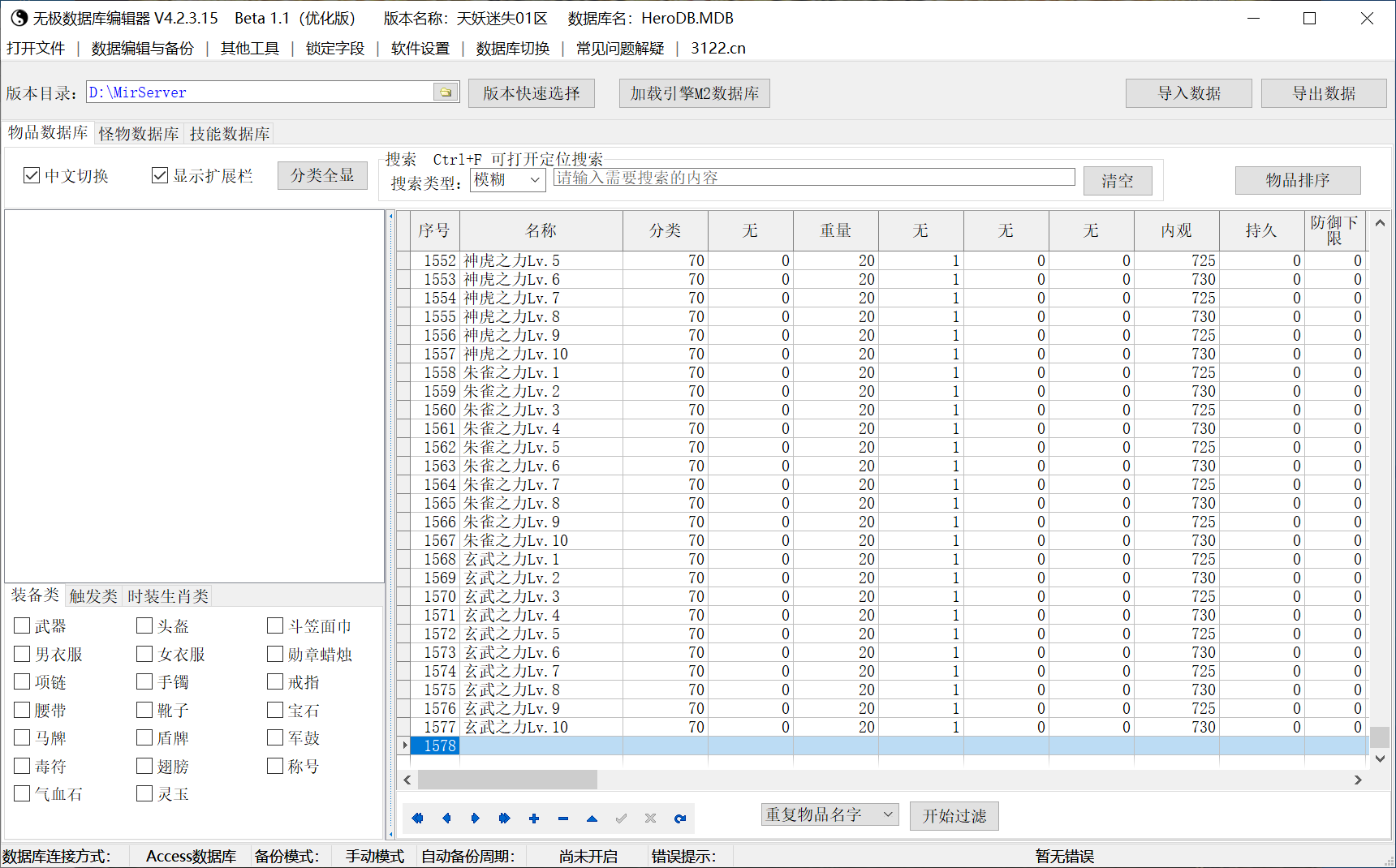
Task: Check the 腰带 category box
Action: point(22,710)
